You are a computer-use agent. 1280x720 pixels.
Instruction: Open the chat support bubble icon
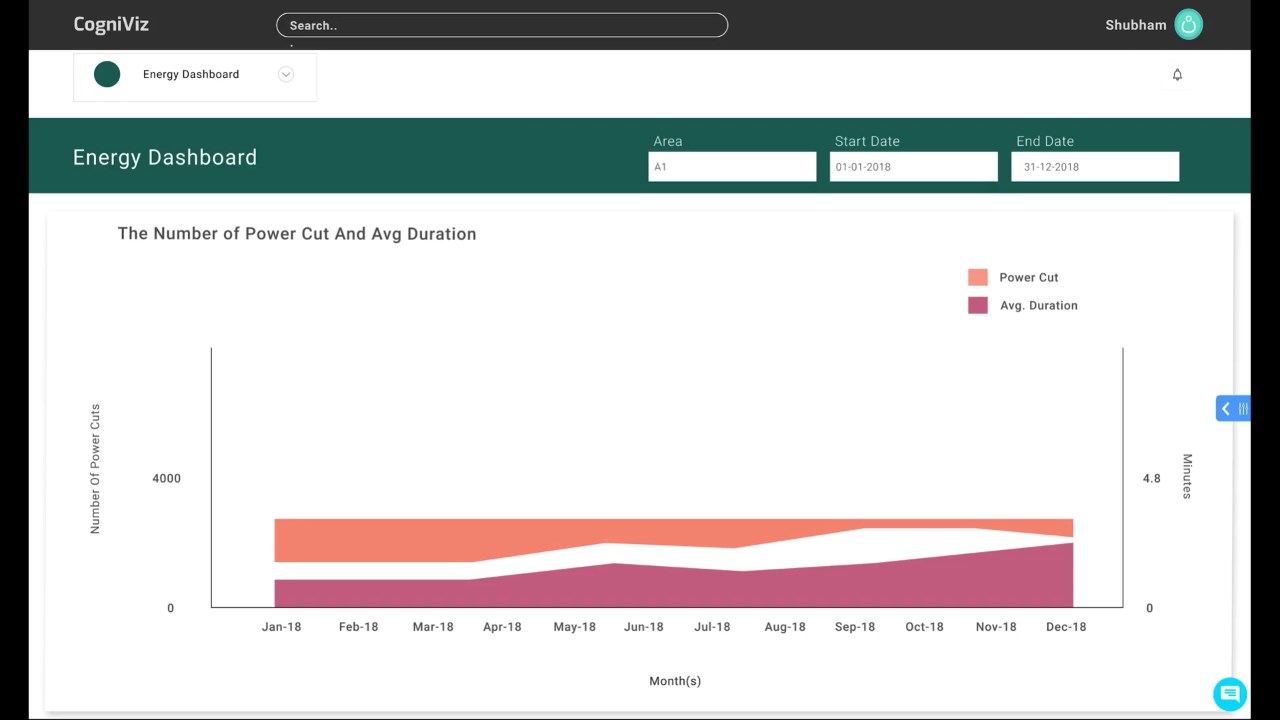tap(1229, 693)
